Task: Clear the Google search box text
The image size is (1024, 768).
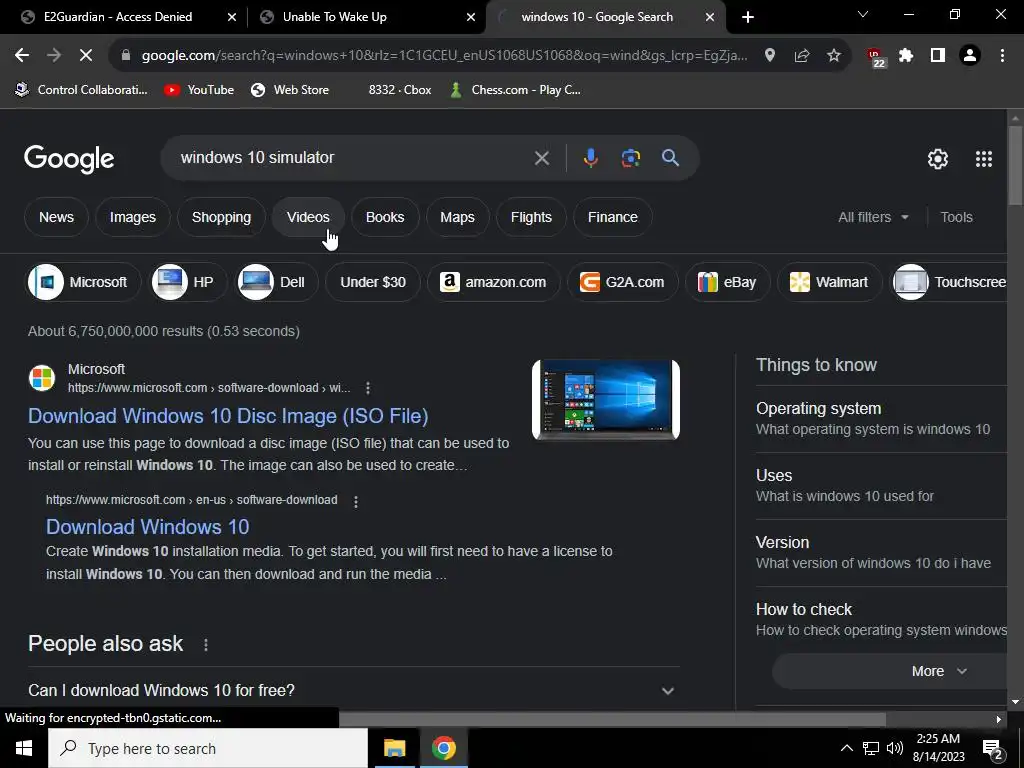Action: tap(541, 158)
